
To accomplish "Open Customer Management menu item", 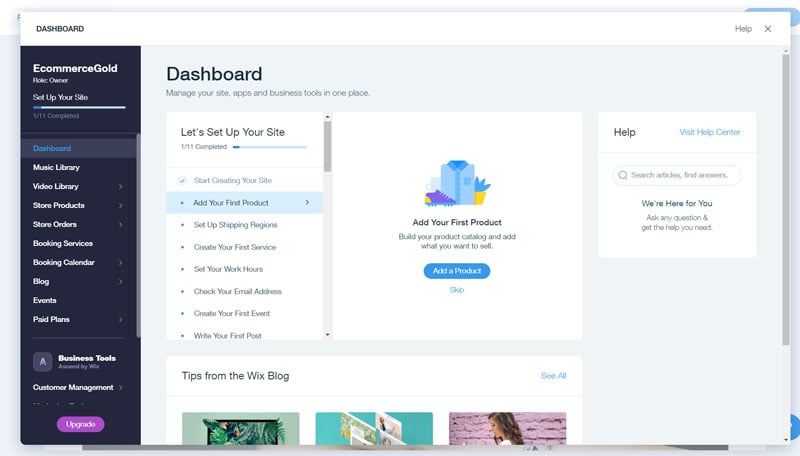I will point(73,387).
